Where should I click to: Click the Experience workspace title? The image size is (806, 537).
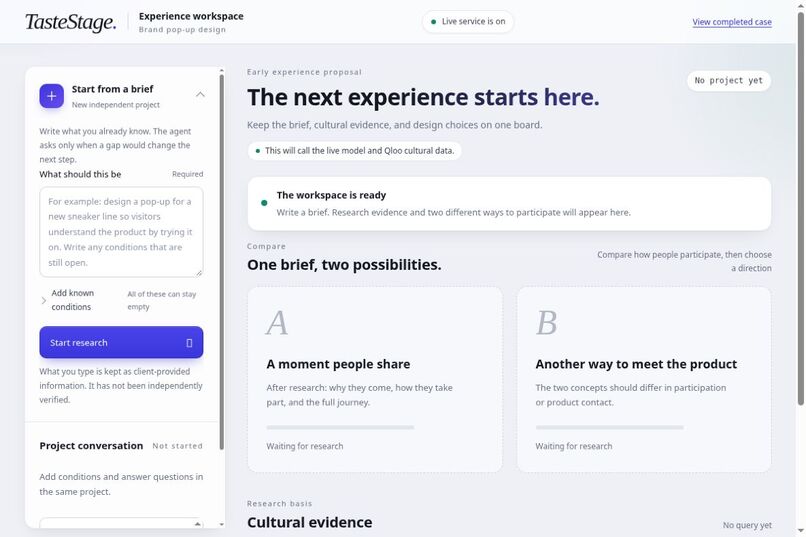[191, 16]
